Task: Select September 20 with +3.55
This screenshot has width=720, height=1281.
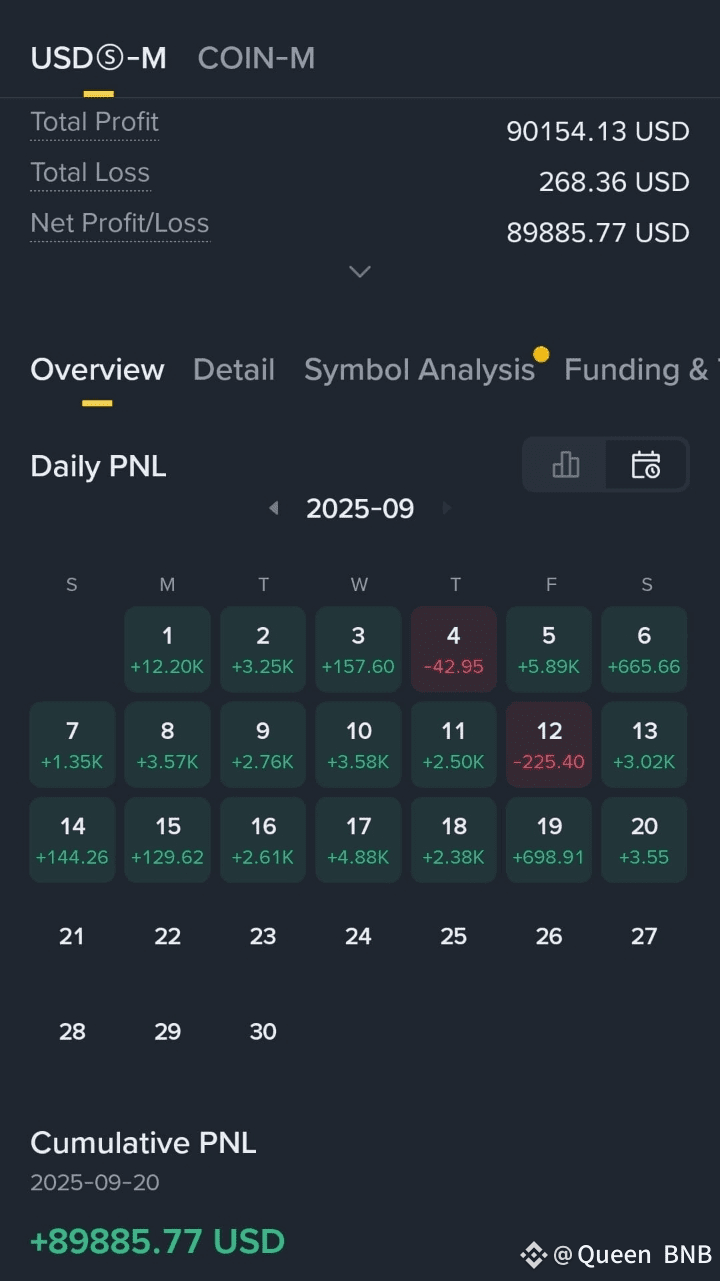Action: point(644,840)
